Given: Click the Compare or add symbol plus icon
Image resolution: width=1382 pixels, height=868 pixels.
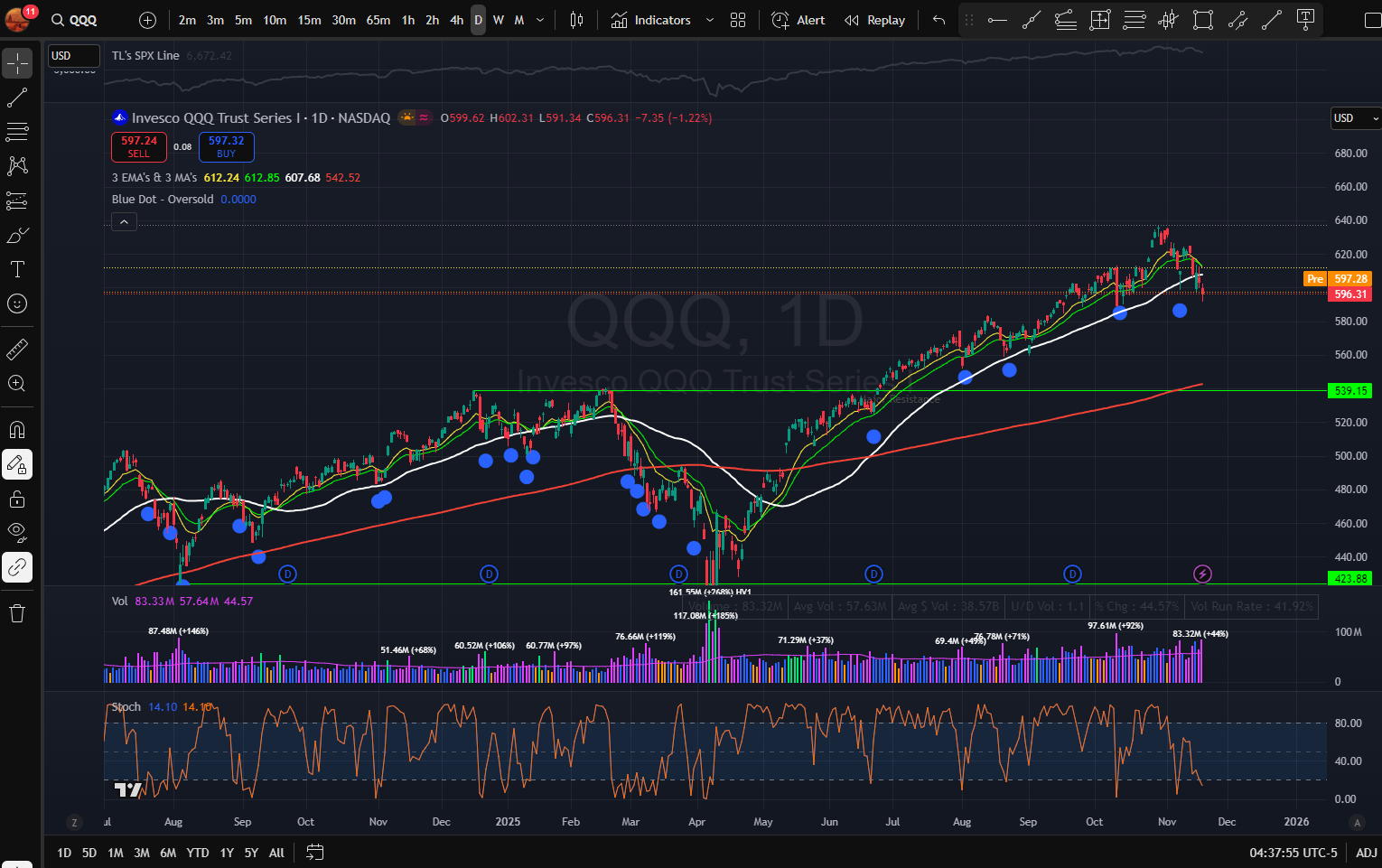Looking at the screenshot, I should (148, 20).
